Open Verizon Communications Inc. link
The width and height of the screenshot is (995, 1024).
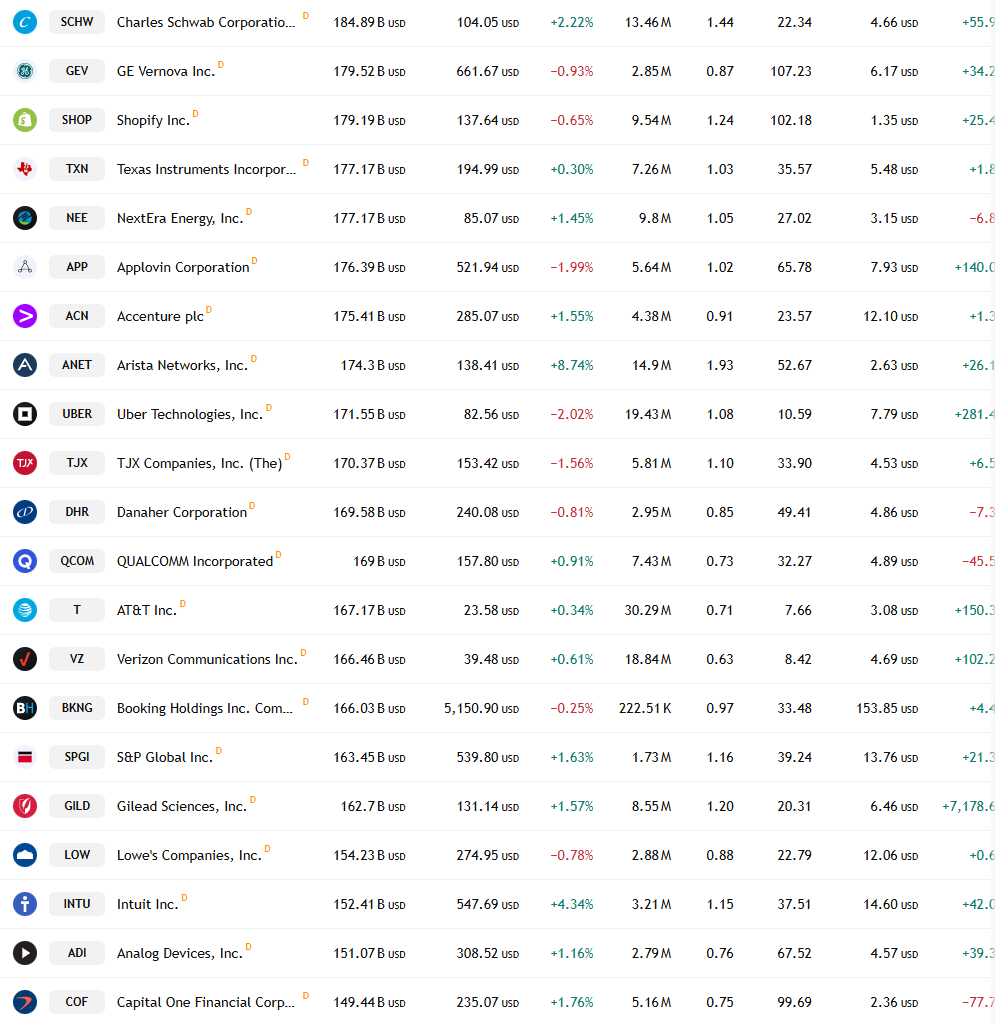(x=207, y=659)
